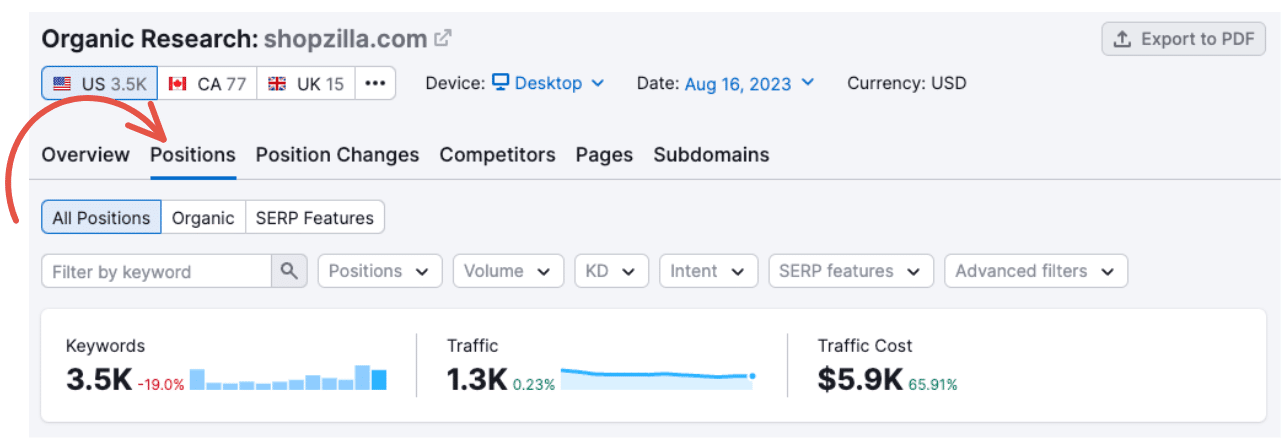Viewport: 1288px width, 447px height.
Task: Switch to the Competitors tab
Action: (x=497, y=155)
